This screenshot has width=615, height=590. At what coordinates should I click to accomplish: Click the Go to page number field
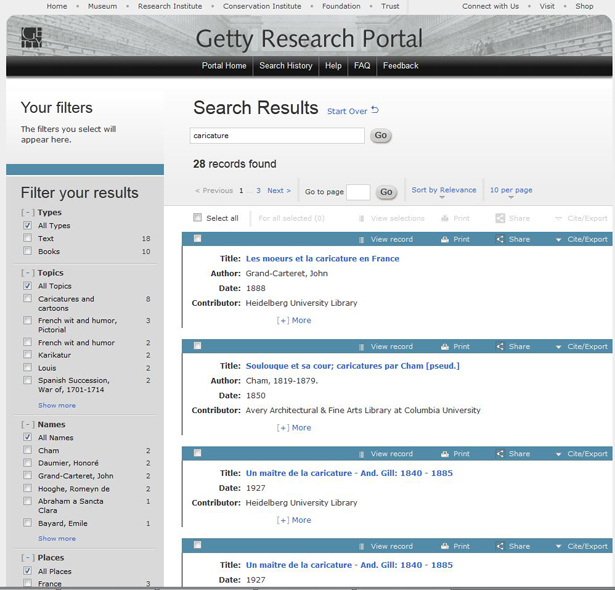pos(358,192)
